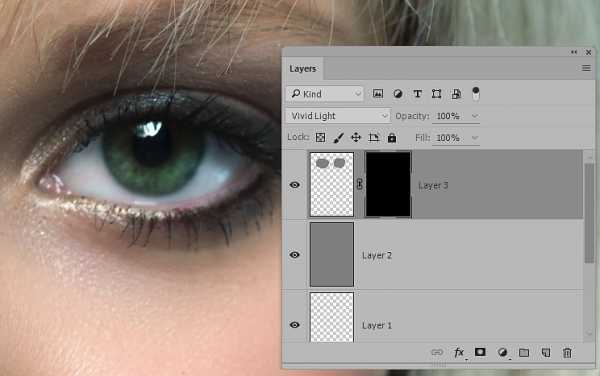Lock image pixels brush icon
The height and width of the screenshot is (376, 600).
[x=338, y=138]
